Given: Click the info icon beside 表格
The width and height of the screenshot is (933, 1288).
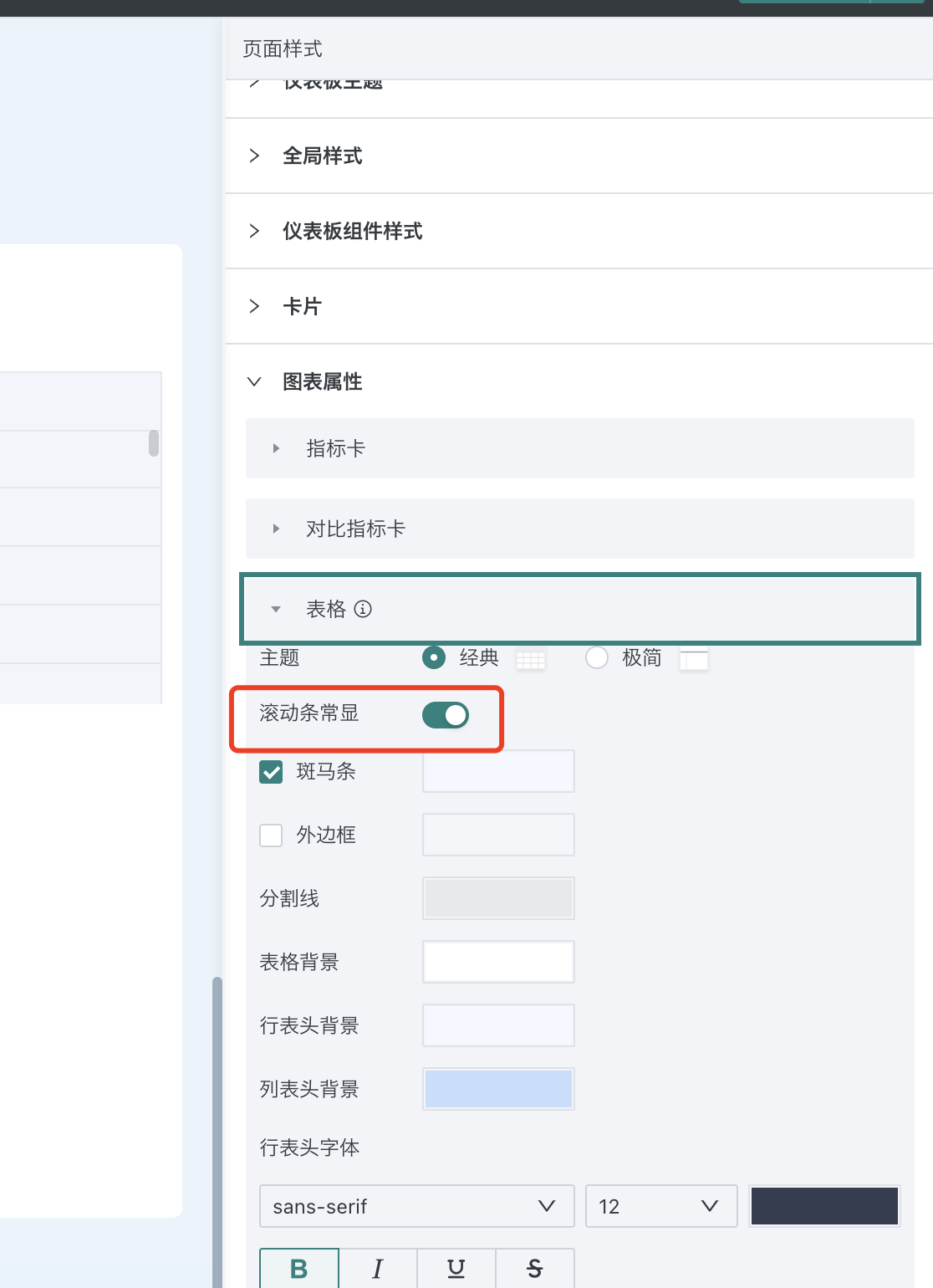Looking at the screenshot, I should (363, 609).
